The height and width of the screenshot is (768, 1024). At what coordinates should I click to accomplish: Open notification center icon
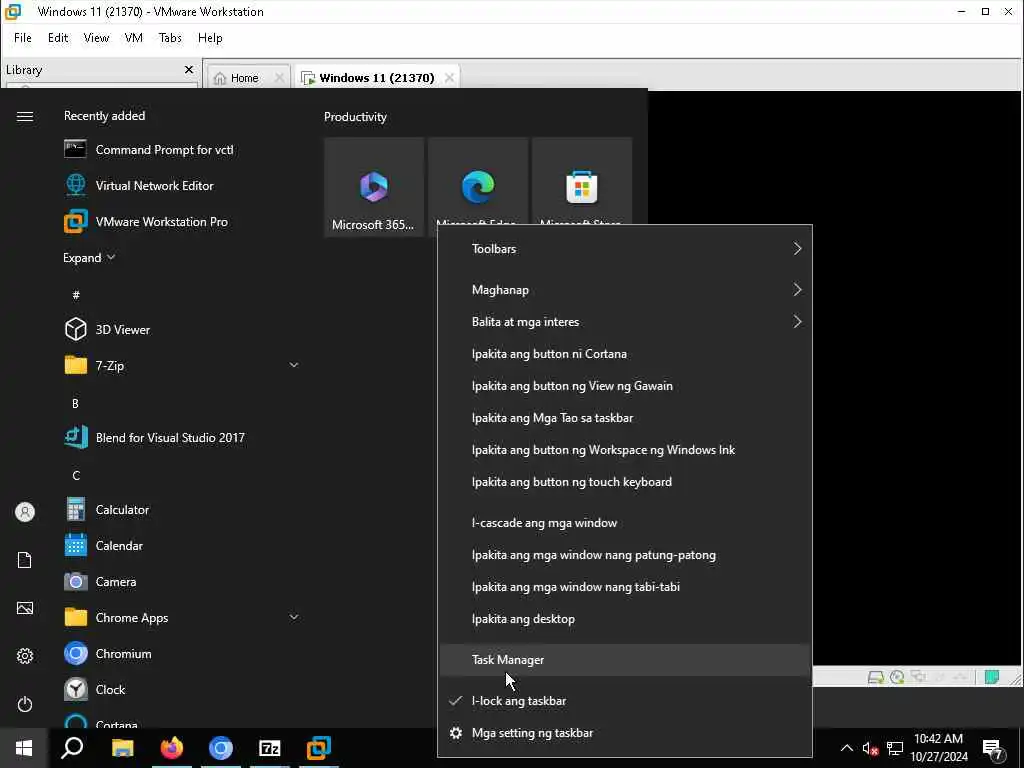(x=992, y=748)
